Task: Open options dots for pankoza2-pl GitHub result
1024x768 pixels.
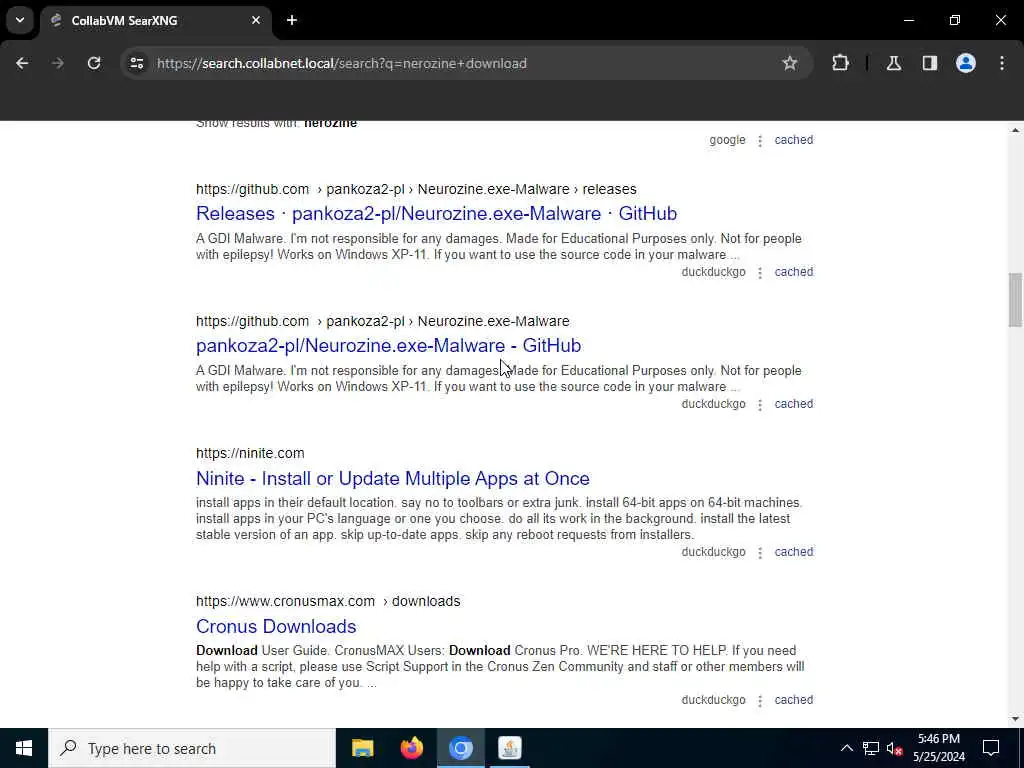Action: (760, 404)
